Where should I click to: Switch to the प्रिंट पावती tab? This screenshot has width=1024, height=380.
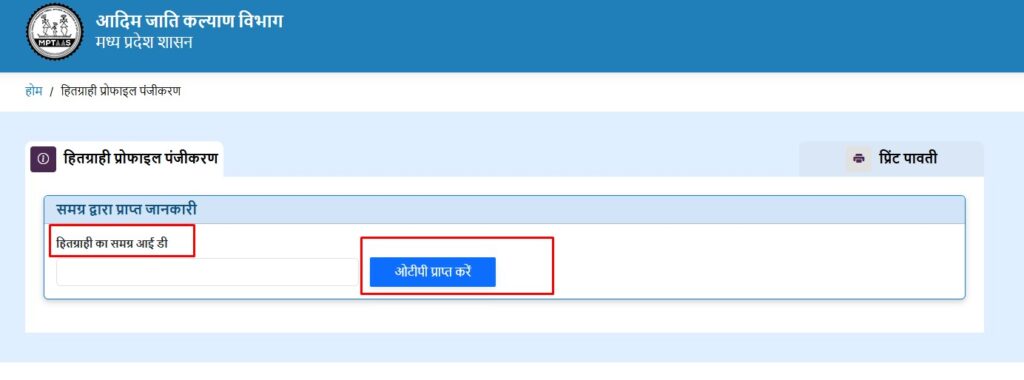point(891,159)
